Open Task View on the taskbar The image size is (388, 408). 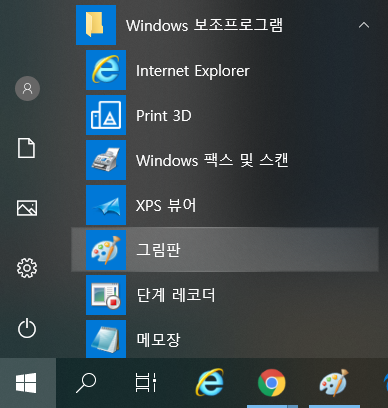pyautogui.click(x=146, y=383)
